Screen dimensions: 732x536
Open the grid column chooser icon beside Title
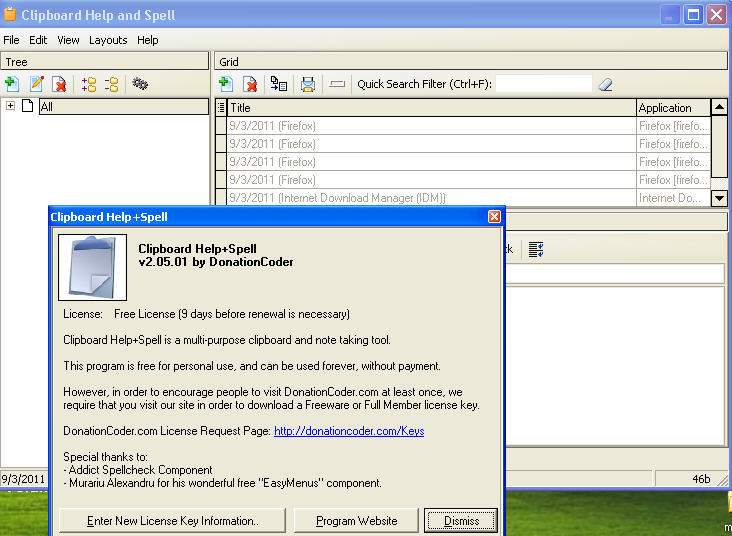click(x=221, y=108)
